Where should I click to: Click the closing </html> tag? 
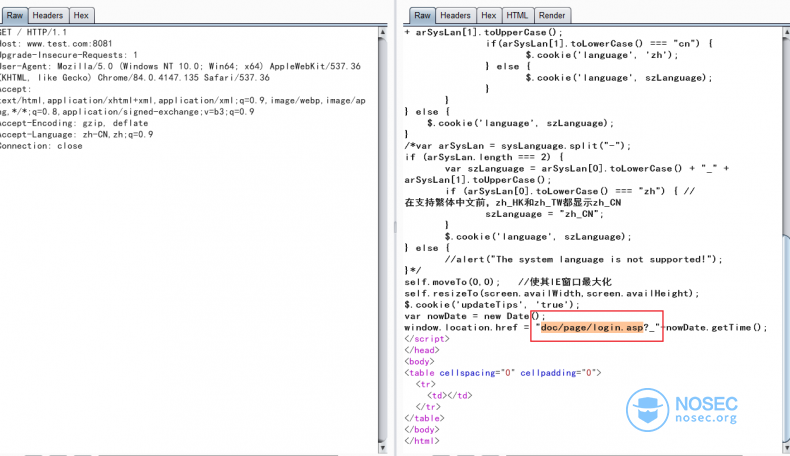[x=422, y=441]
